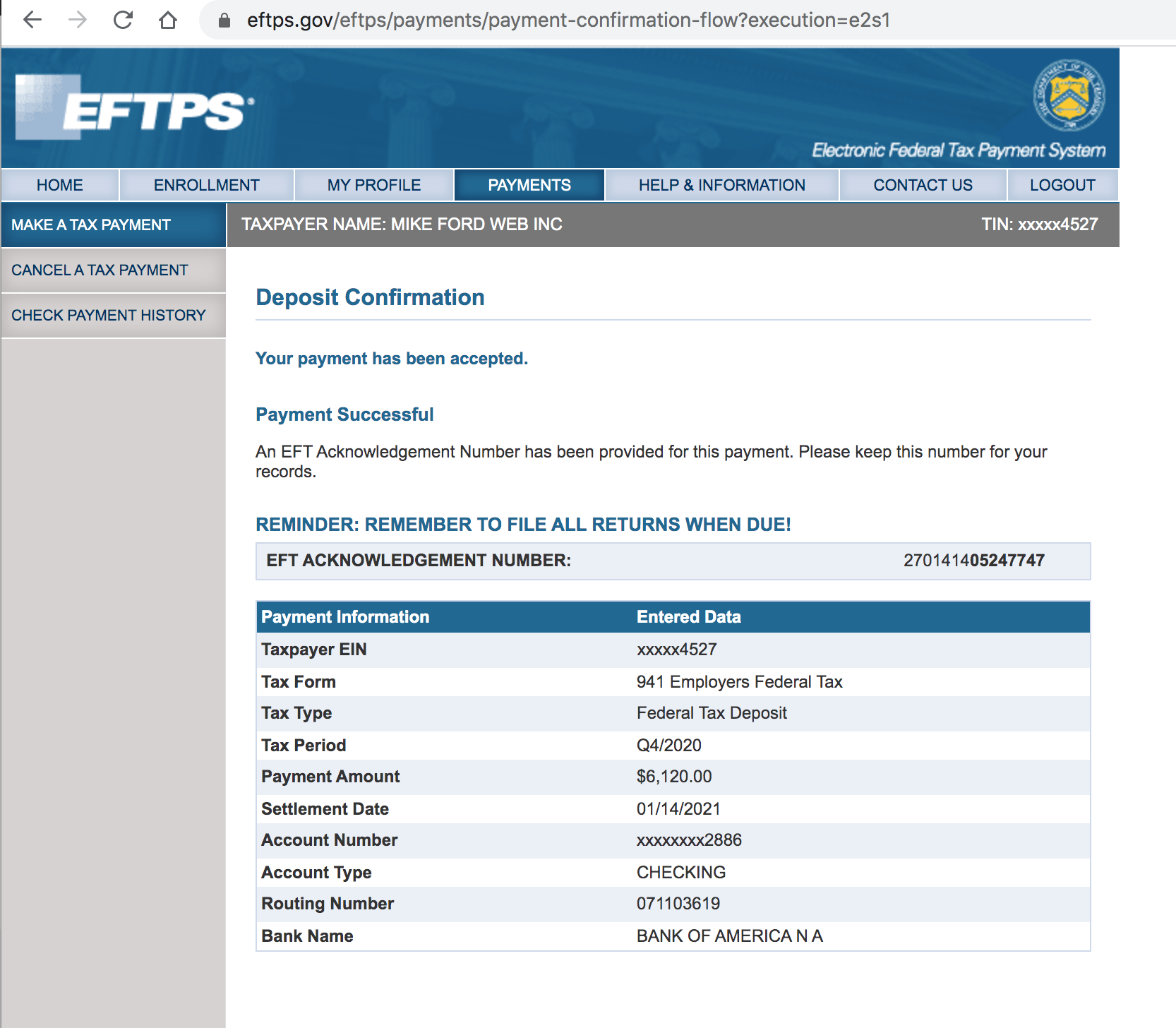Open the MY PROFILE tab
Screen dimensions: 1176x1028
pos(374,185)
